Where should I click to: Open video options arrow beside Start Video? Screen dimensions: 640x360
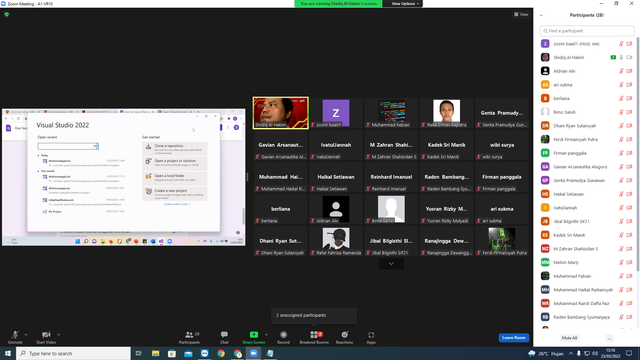[58, 335]
